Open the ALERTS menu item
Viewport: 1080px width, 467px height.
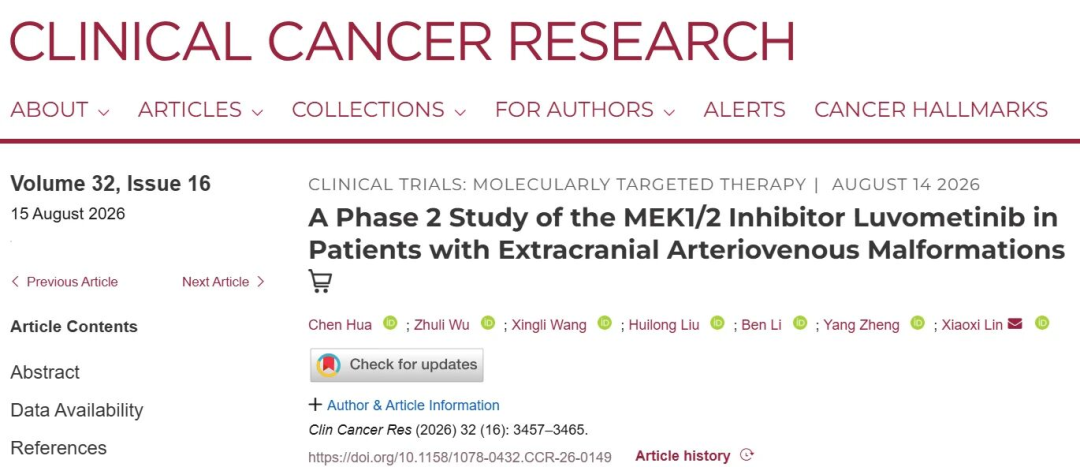pyautogui.click(x=745, y=110)
